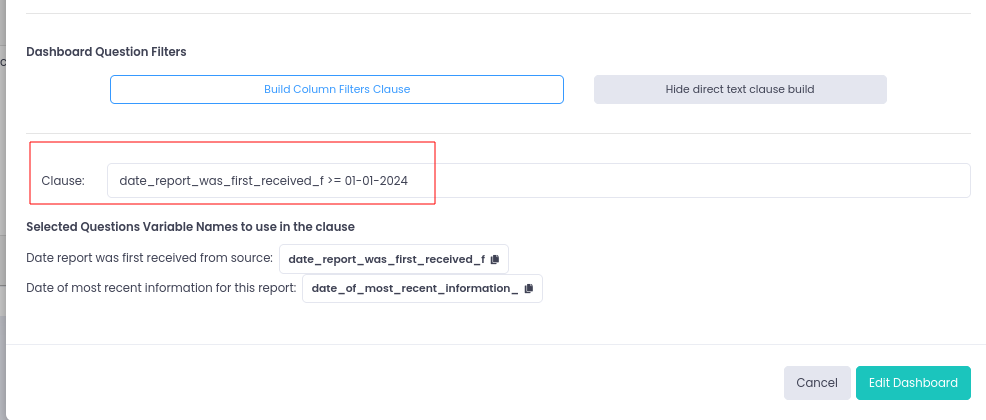The image size is (986, 420).
Task: Click "Date report was first received from source" label
Action: pos(149,258)
